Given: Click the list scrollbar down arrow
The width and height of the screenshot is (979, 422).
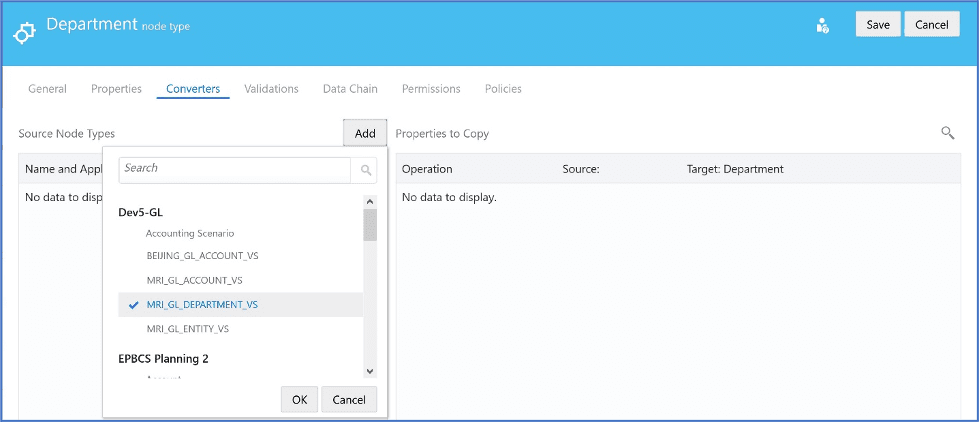Looking at the screenshot, I should coord(370,371).
